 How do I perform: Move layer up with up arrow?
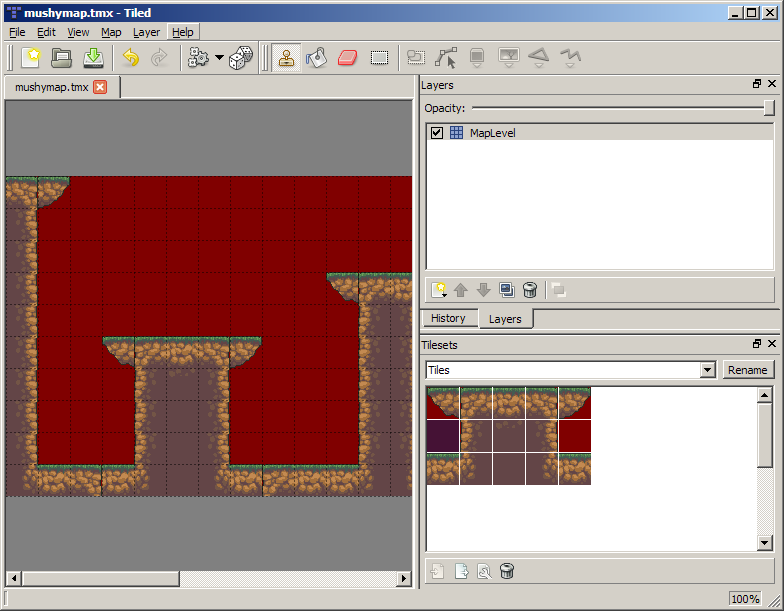460,290
